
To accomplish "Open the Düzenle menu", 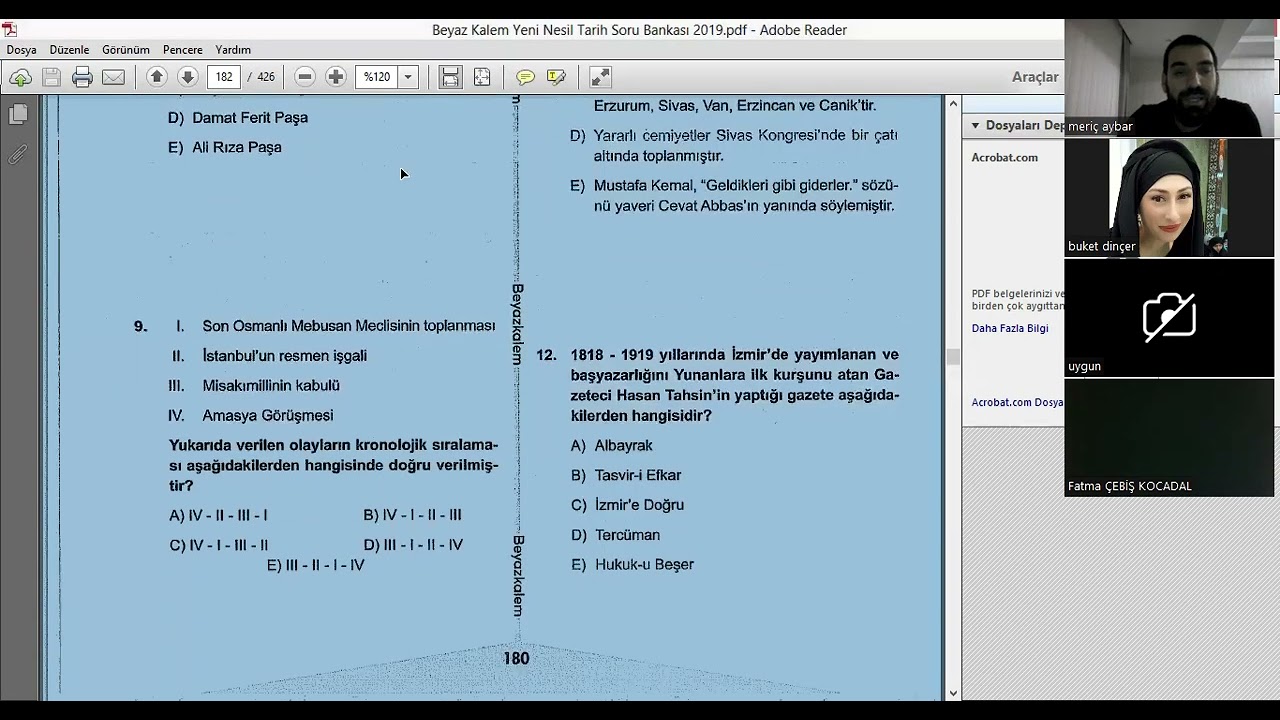I will tap(69, 50).
